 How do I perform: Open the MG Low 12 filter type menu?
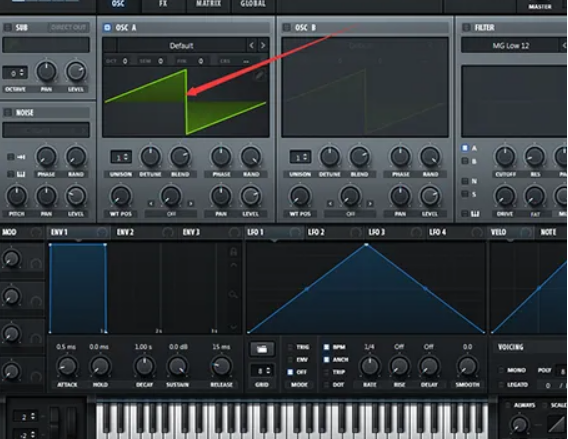coord(510,46)
